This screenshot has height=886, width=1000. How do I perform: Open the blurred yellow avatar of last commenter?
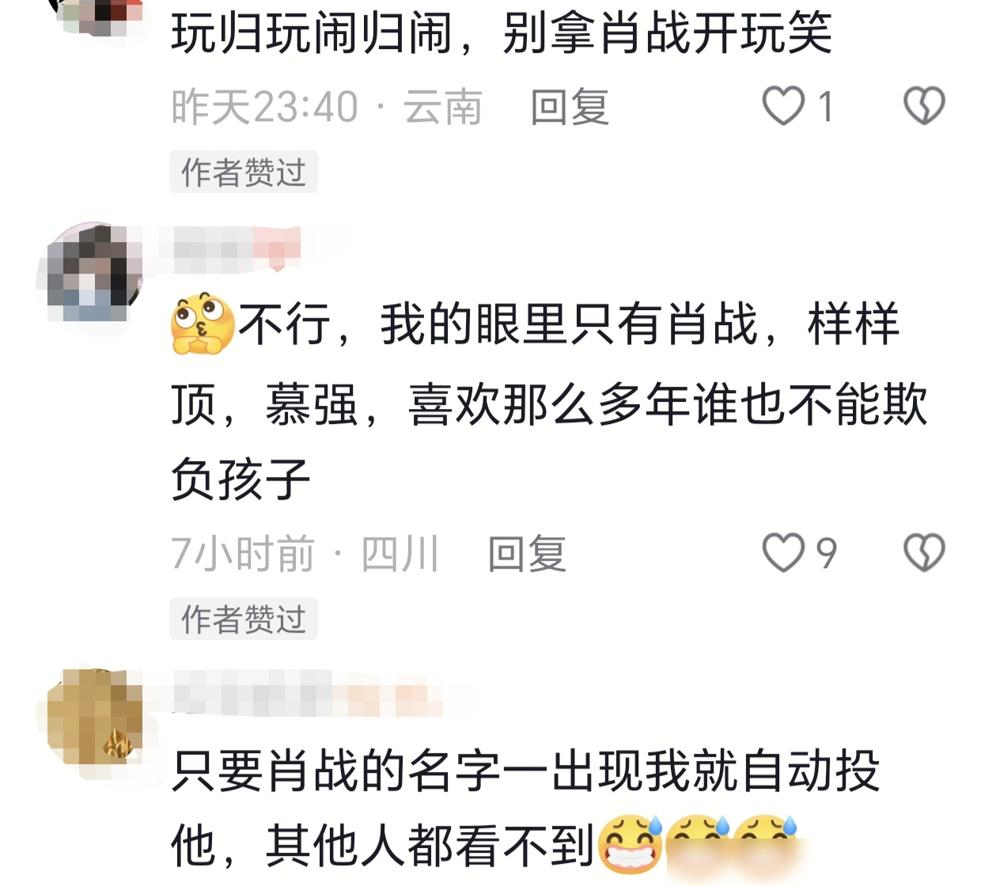(x=94, y=716)
